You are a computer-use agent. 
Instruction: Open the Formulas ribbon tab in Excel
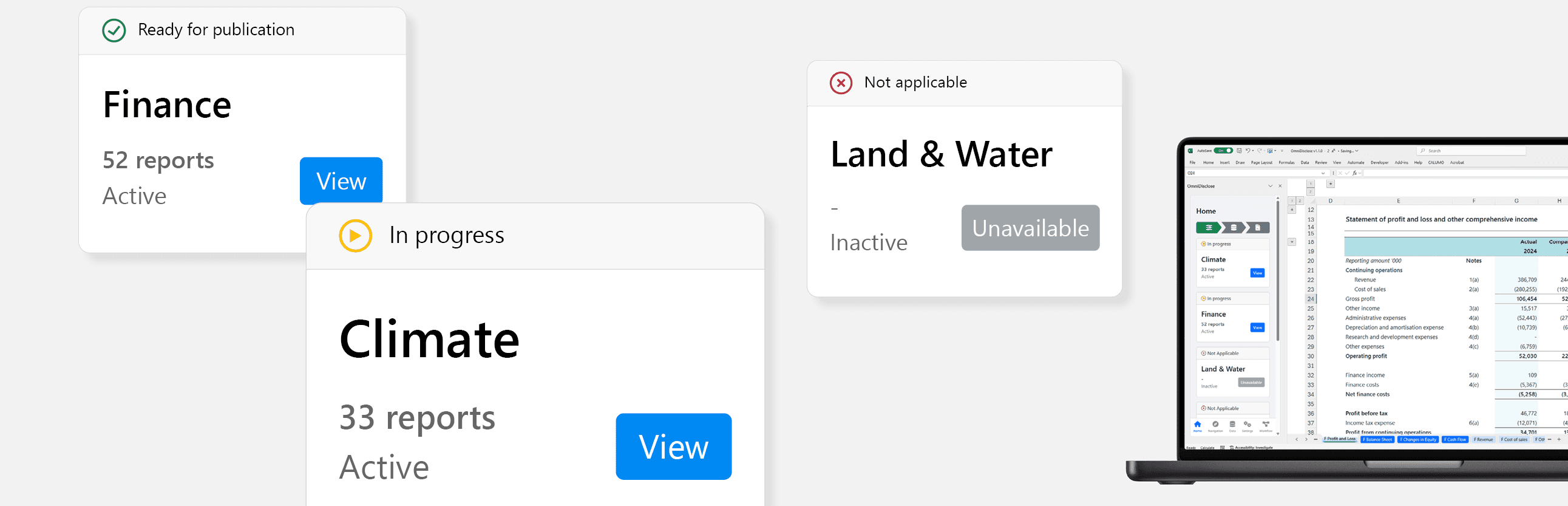click(x=1287, y=163)
